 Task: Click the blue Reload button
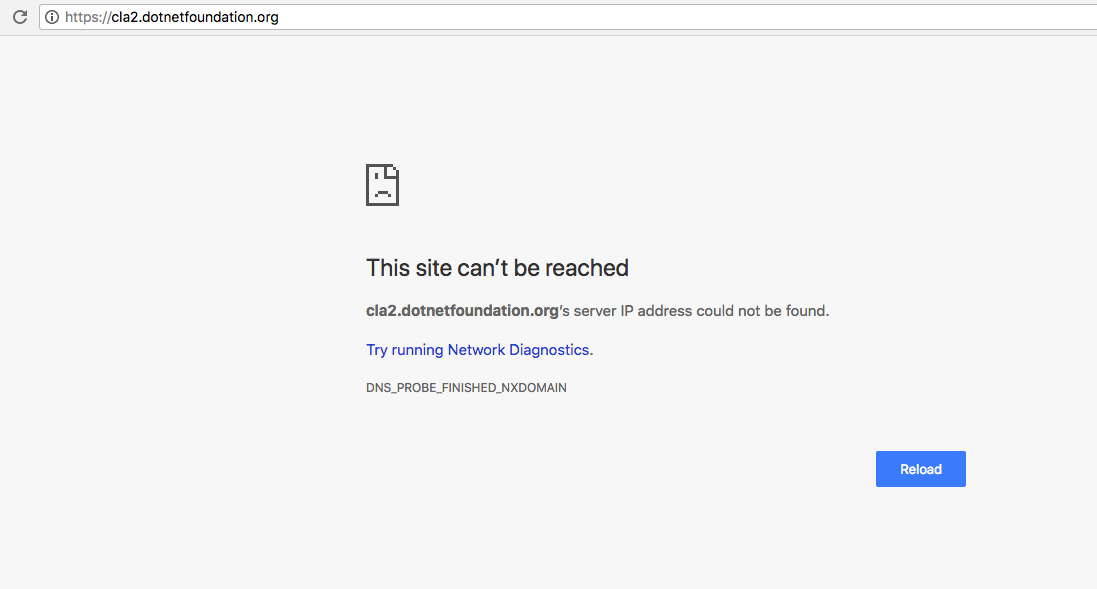pyautogui.click(x=921, y=469)
